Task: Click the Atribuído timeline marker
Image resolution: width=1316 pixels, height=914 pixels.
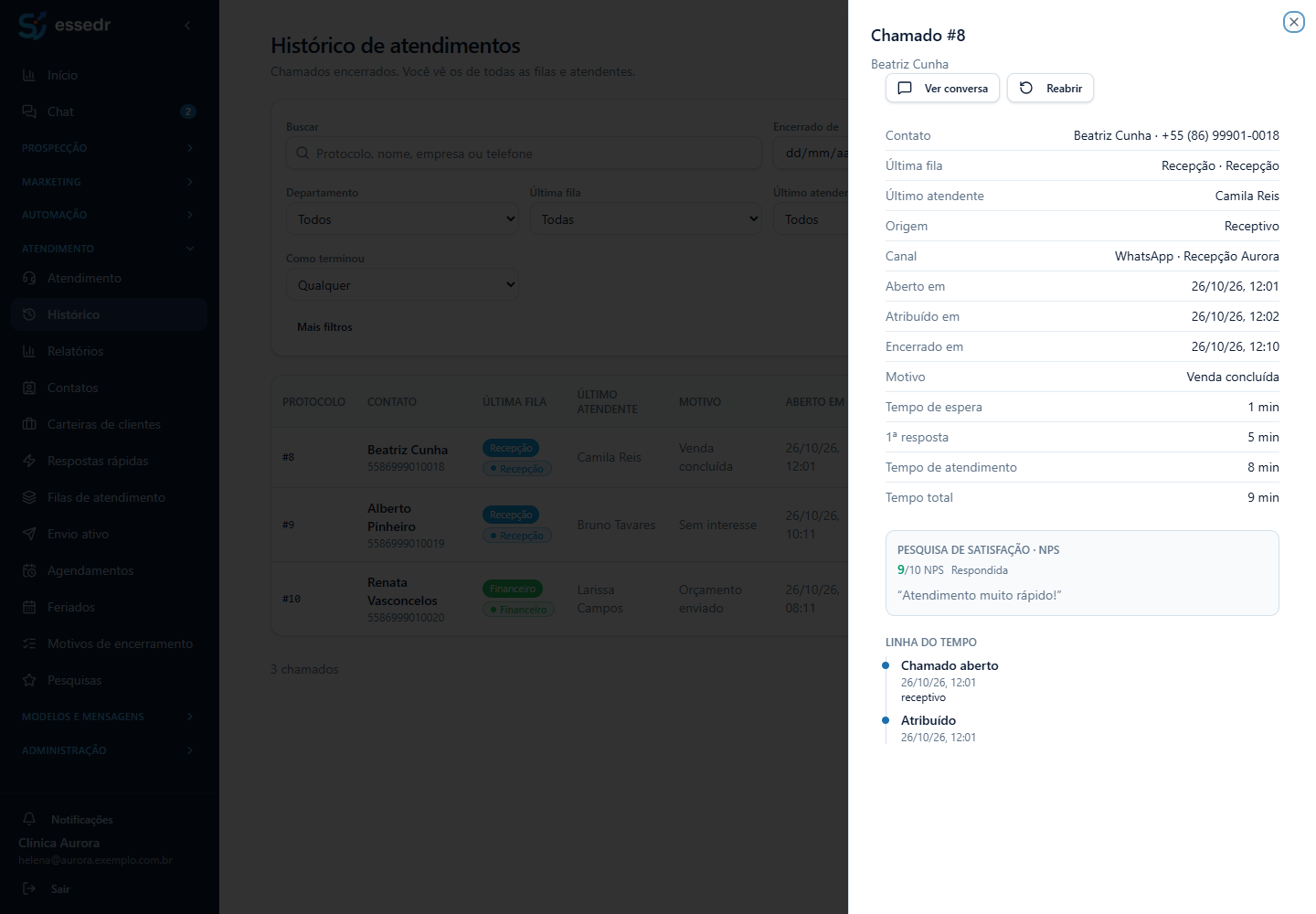Action: 886,720
